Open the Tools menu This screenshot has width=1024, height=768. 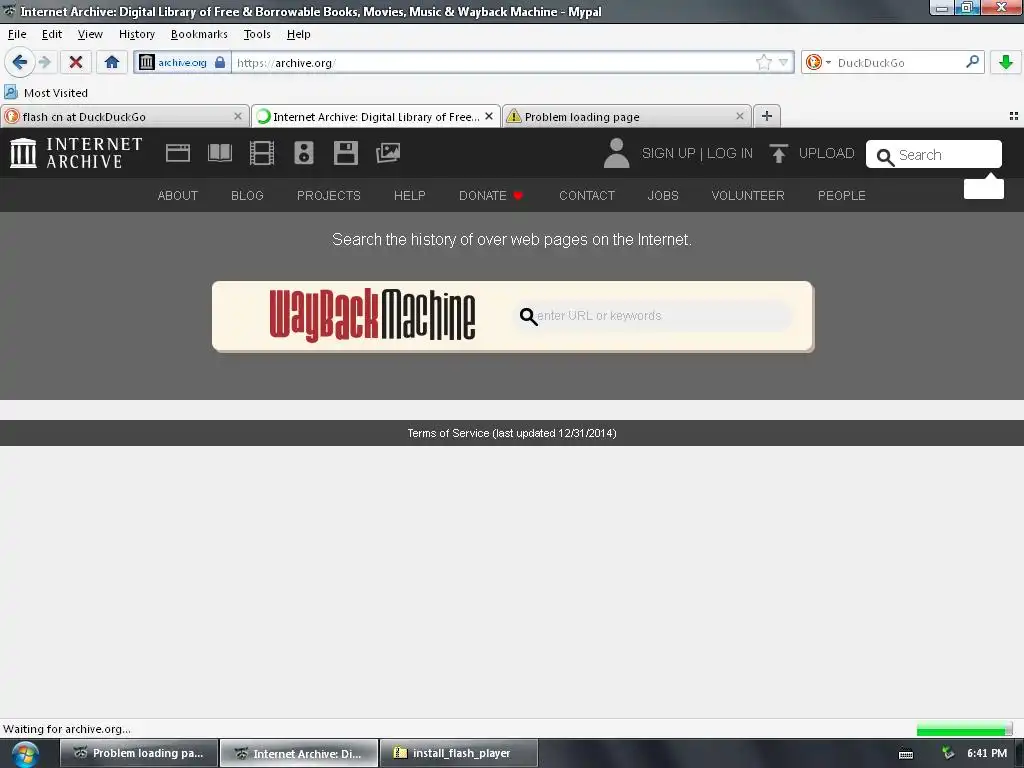pyautogui.click(x=257, y=34)
